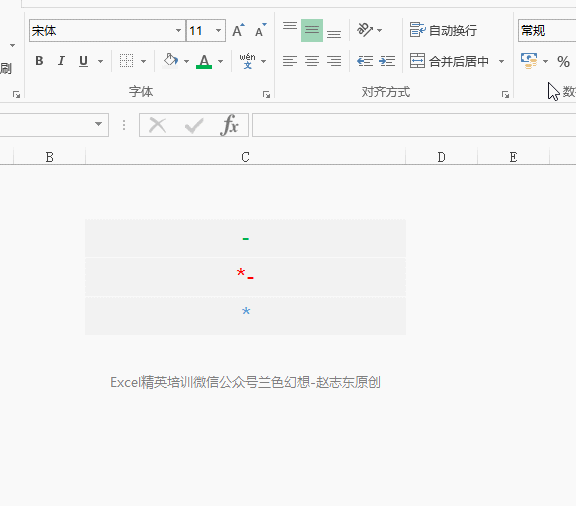Screen dimensions: 576x506
Task: Select column E header
Action: point(514,157)
